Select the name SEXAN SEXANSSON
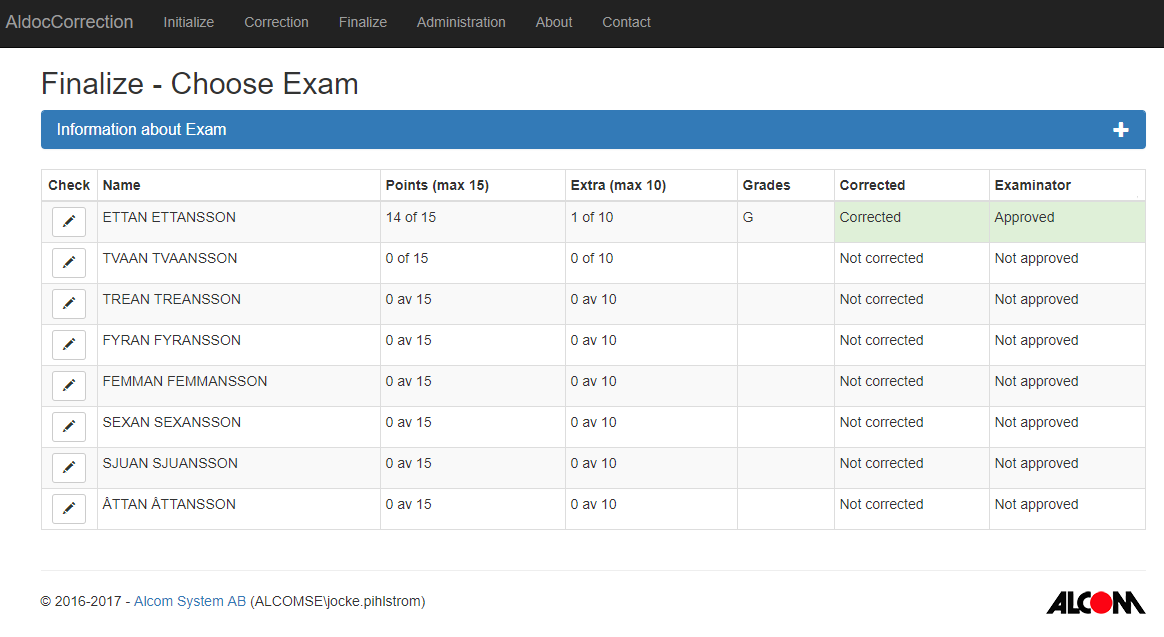This screenshot has width=1164, height=637. [171, 422]
